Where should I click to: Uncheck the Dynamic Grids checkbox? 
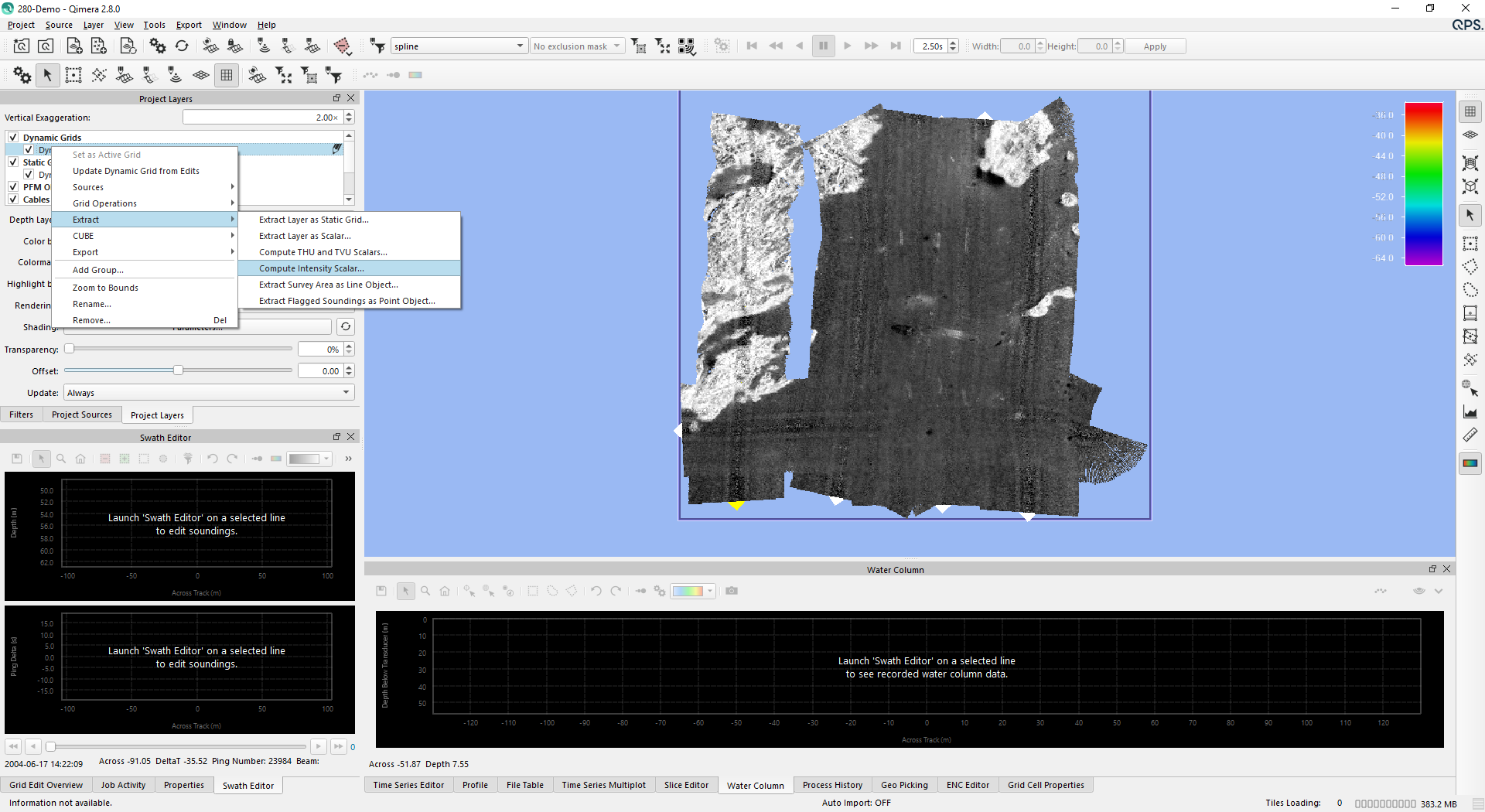(13, 137)
